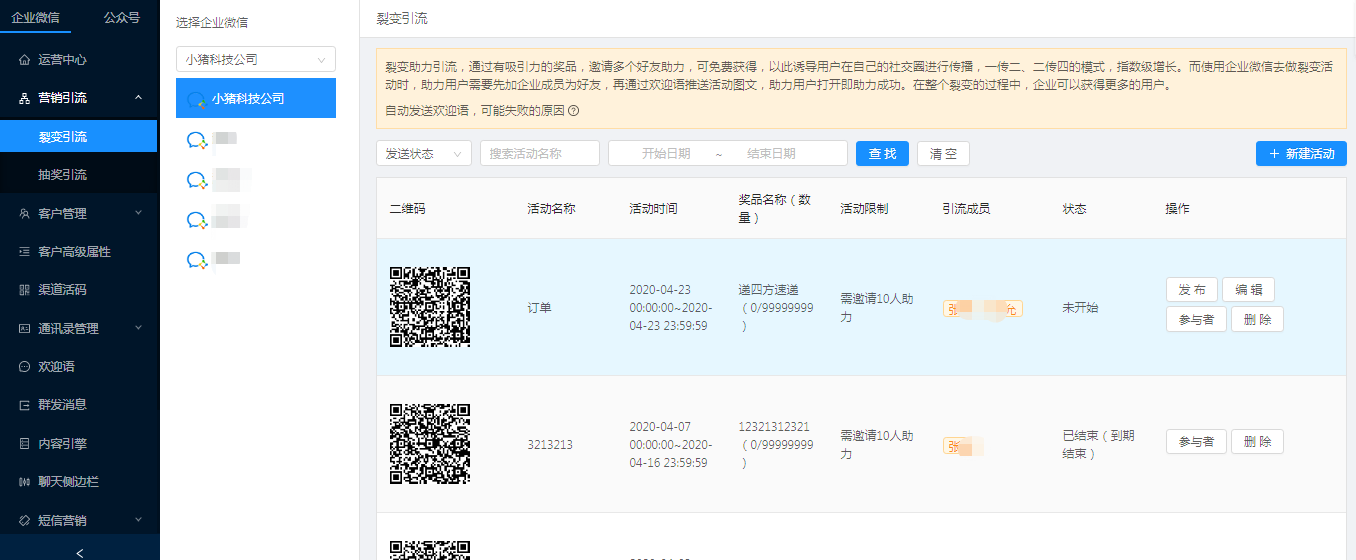Click 删除 for the 3213213 activity
1356x560 pixels.
pos(1257,441)
